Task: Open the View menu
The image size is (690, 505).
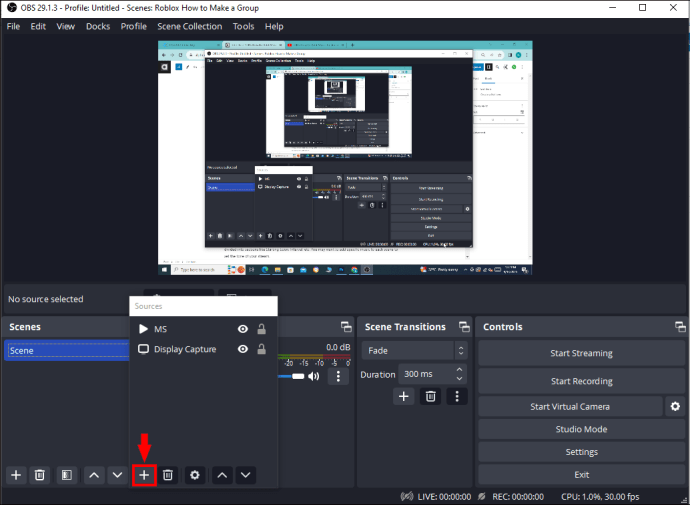Action: tap(66, 26)
